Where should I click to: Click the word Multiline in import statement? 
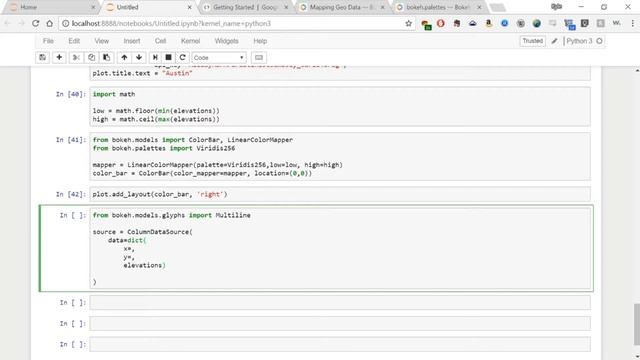point(233,215)
